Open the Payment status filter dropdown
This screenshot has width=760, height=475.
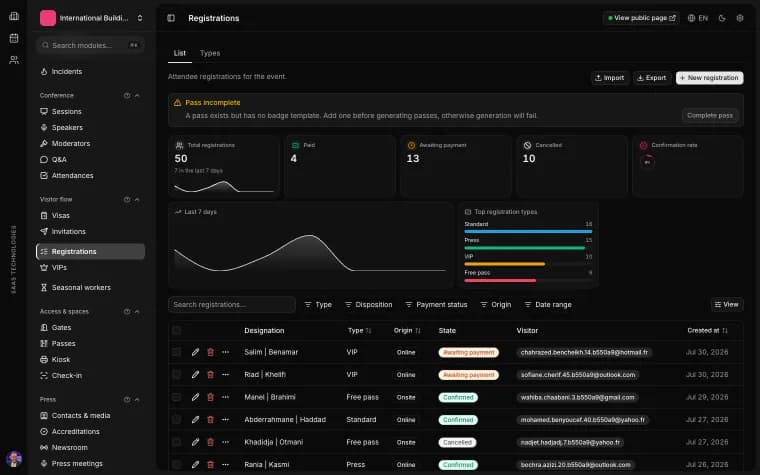(x=436, y=304)
